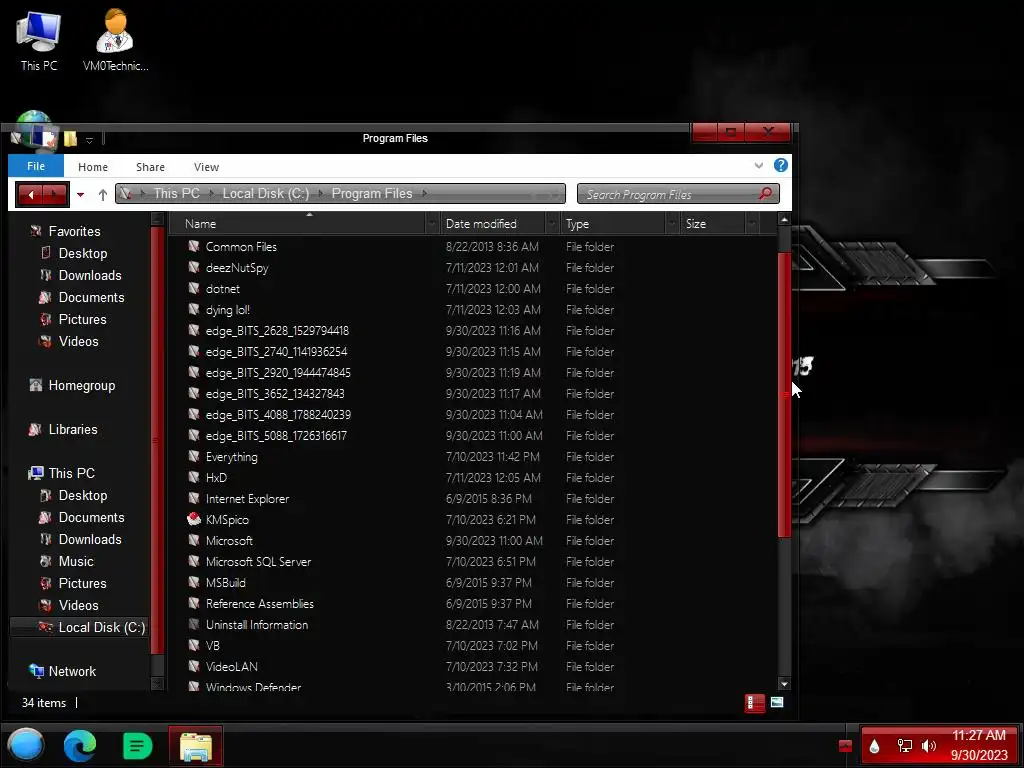The image size is (1024, 768).
Task: Select Pictures under Favorites
Action: [82, 319]
